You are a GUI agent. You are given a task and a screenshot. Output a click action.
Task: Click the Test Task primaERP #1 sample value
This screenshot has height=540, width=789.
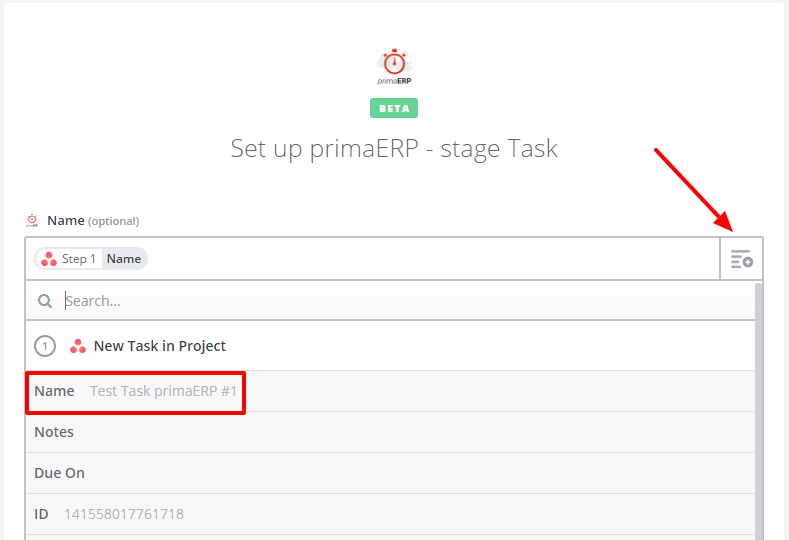click(x=163, y=391)
